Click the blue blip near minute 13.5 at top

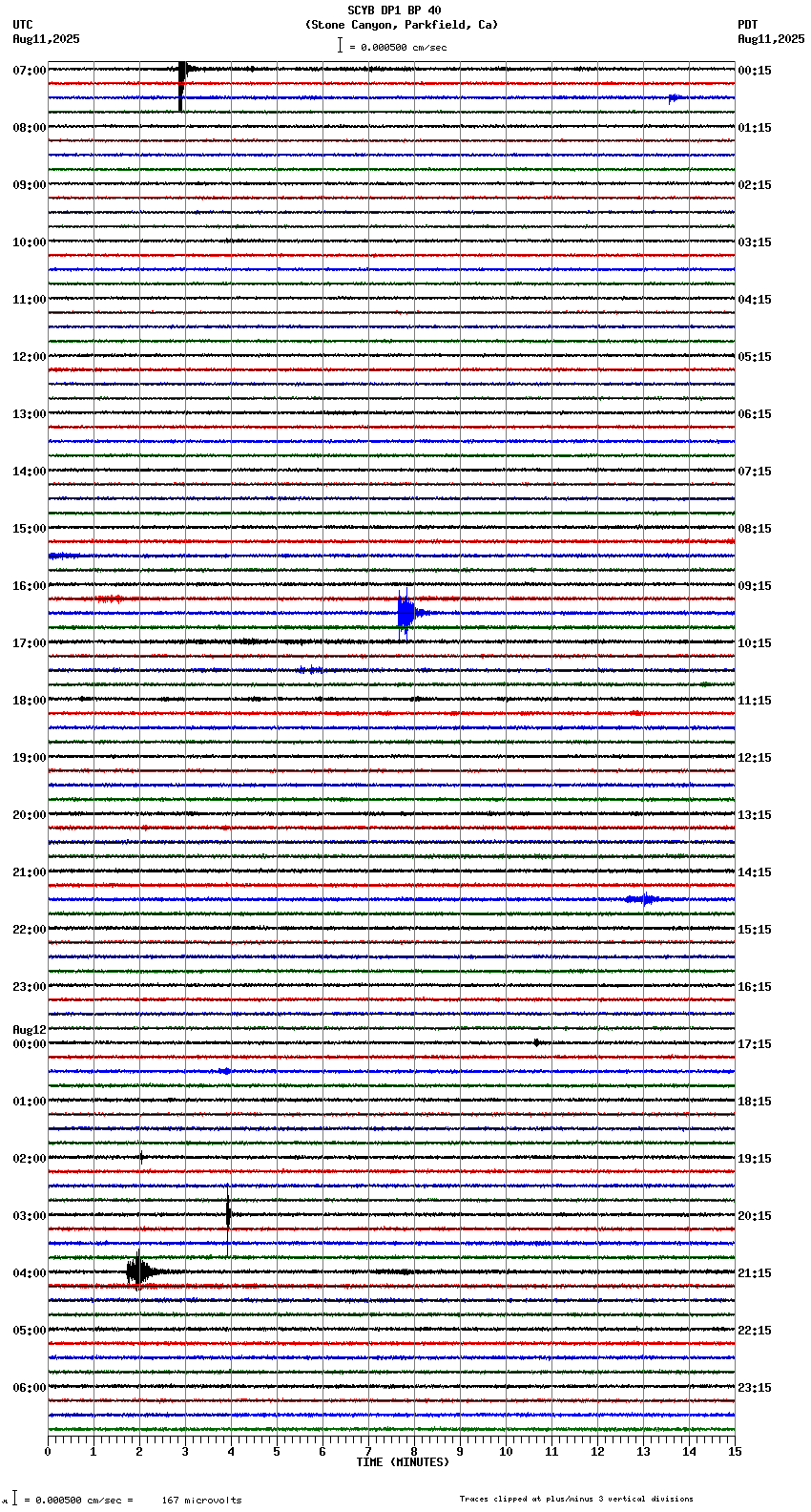pyautogui.click(x=674, y=97)
